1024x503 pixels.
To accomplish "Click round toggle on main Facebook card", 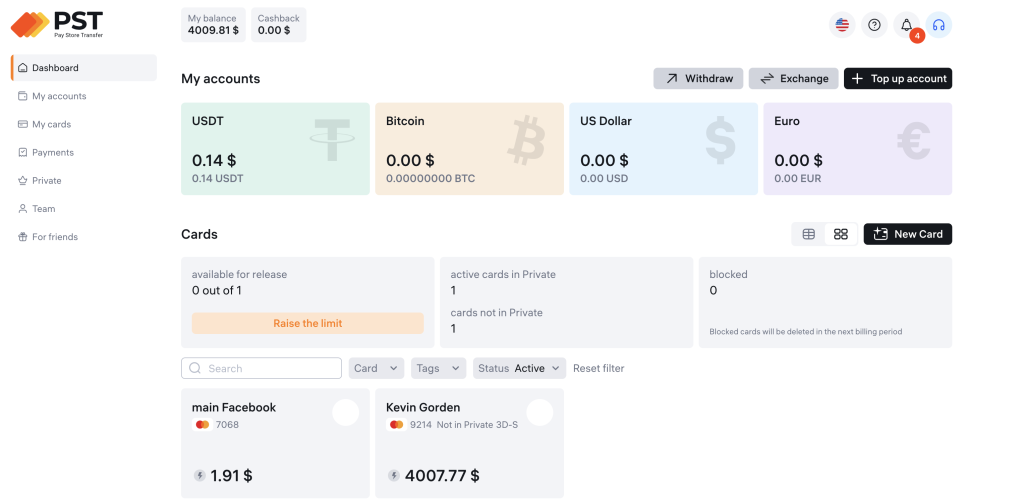I will point(345,412).
